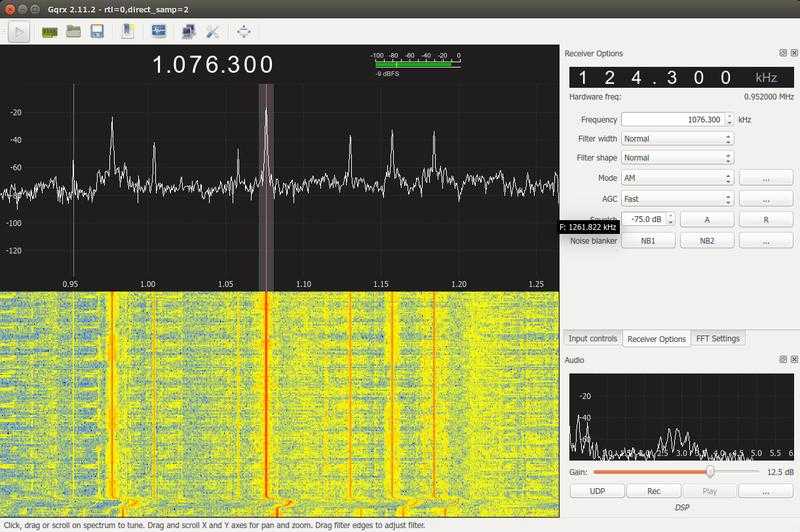Click the audio spectrum plot
800x532 pixels.
click(681, 417)
